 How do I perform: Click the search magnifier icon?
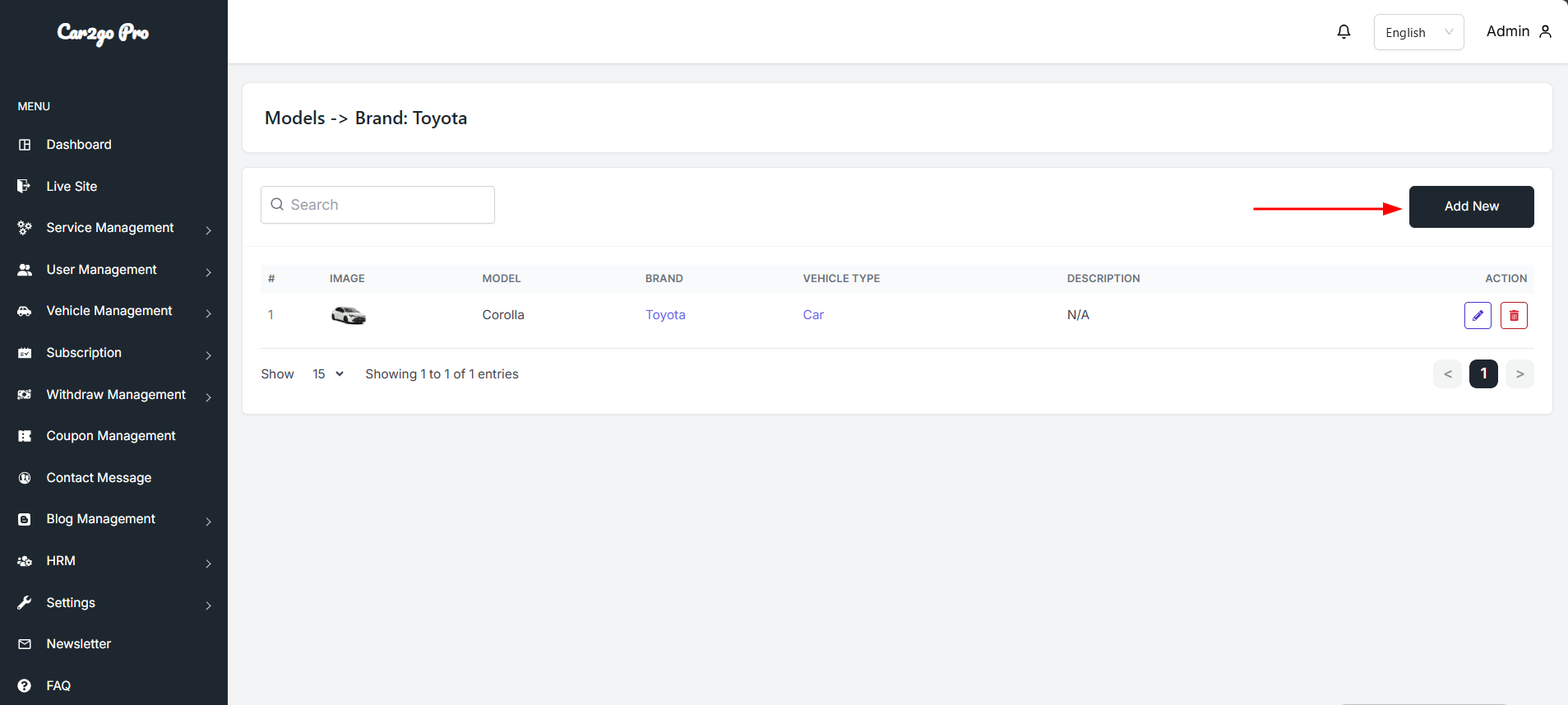click(277, 204)
